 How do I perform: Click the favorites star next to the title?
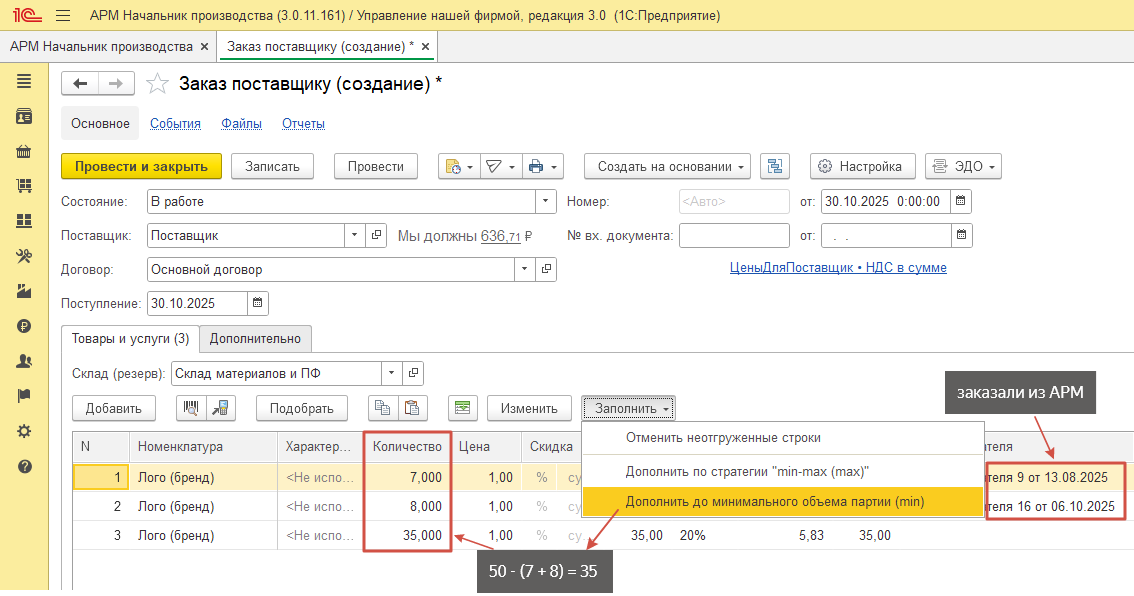click(156, 85)
